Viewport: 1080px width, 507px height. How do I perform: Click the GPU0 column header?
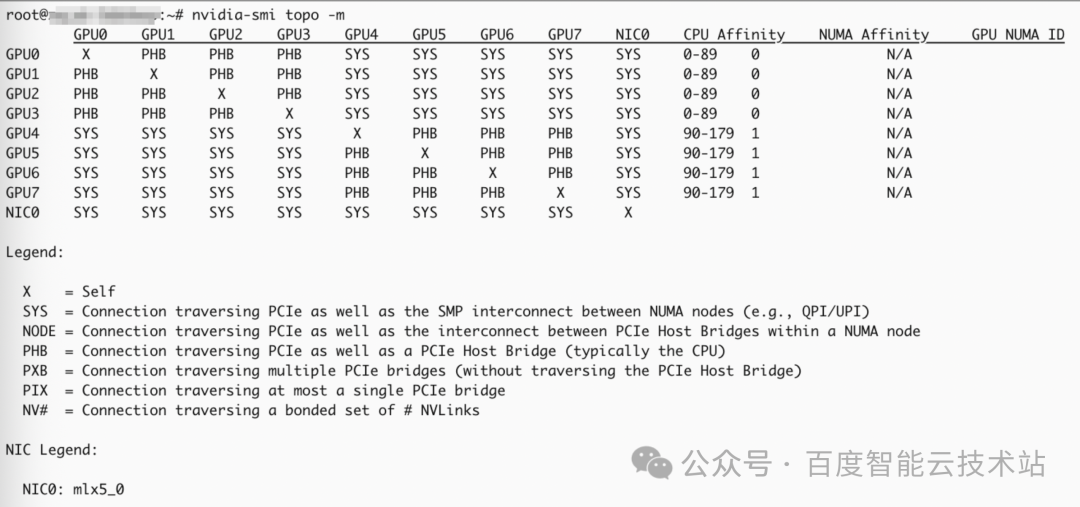click(90, 34)
